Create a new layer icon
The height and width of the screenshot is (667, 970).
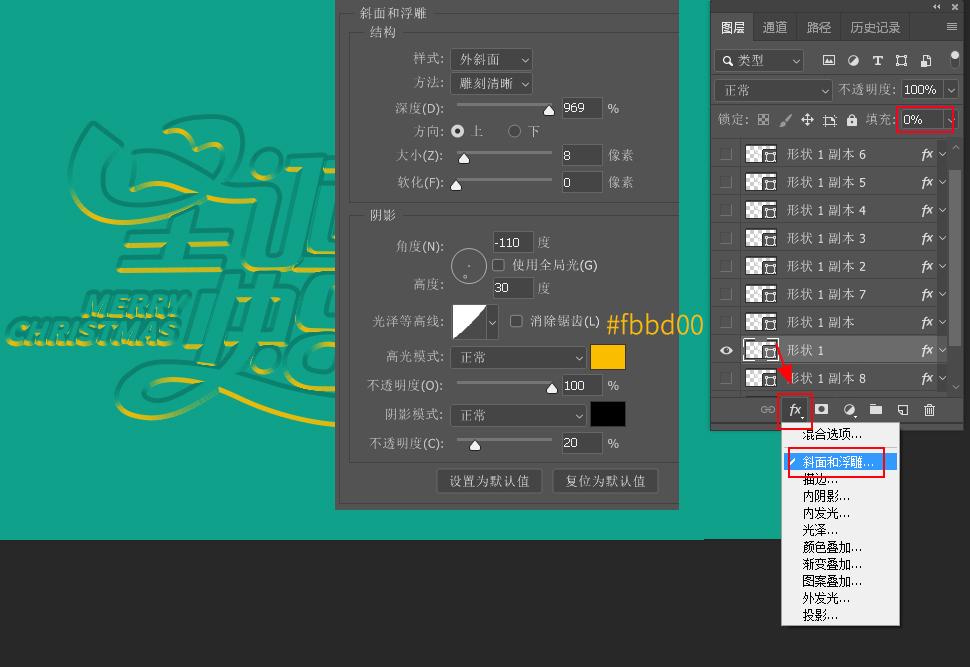903,410
